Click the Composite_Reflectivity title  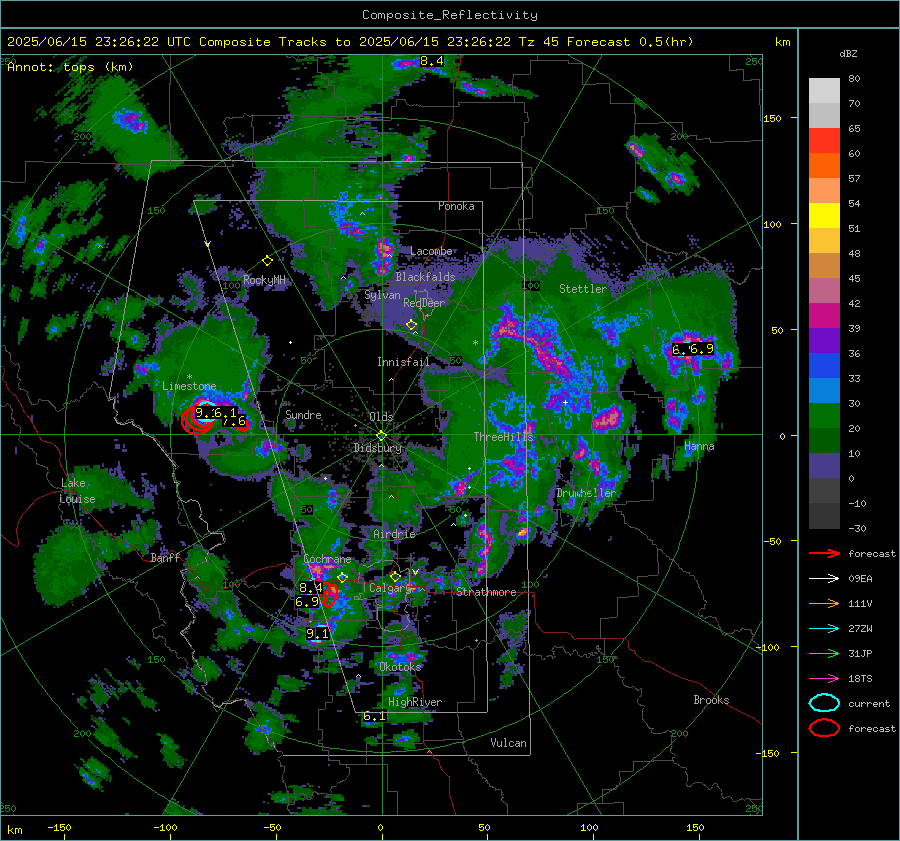tap(450, 15)
